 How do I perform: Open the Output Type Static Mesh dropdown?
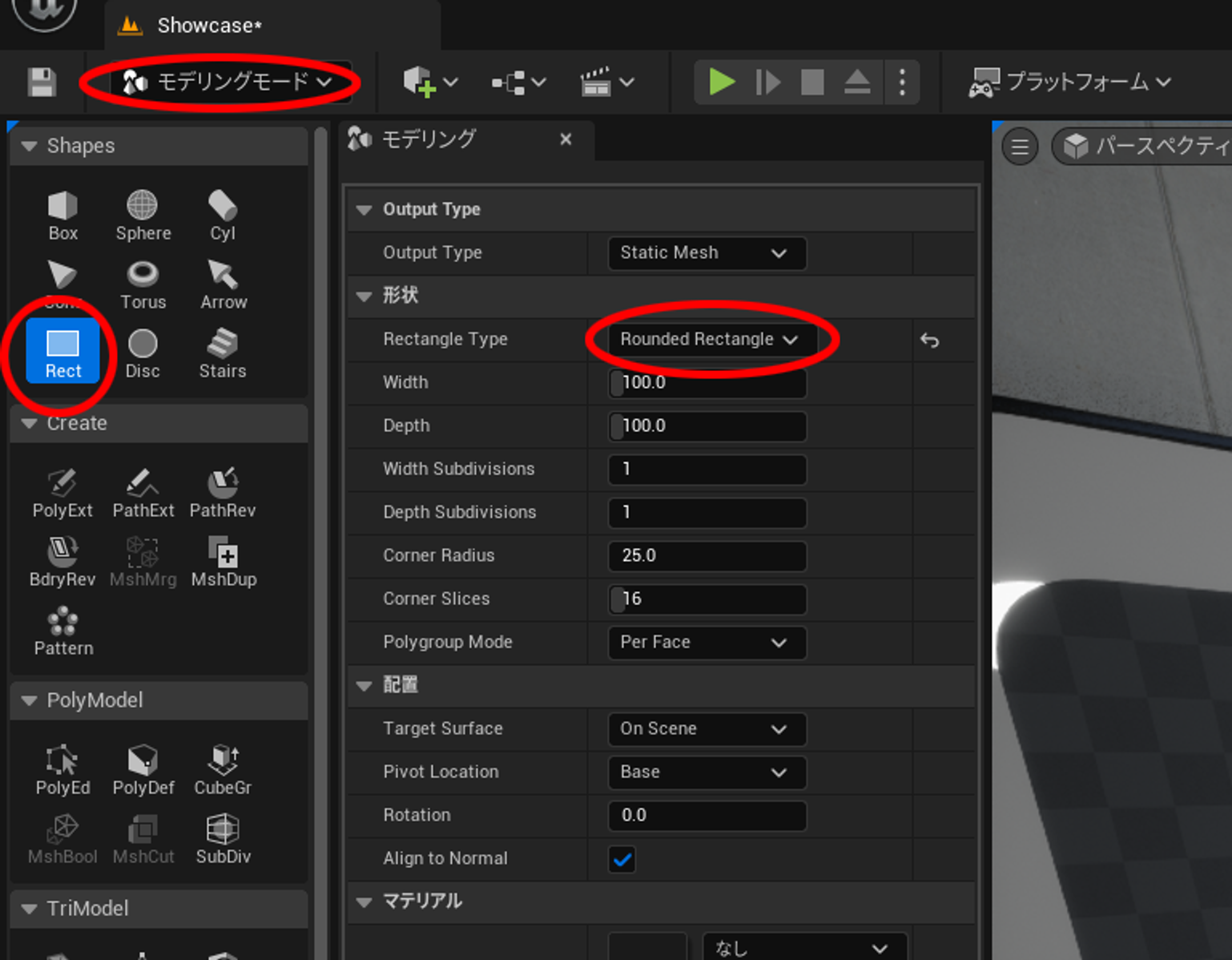[x=707, y=253]
